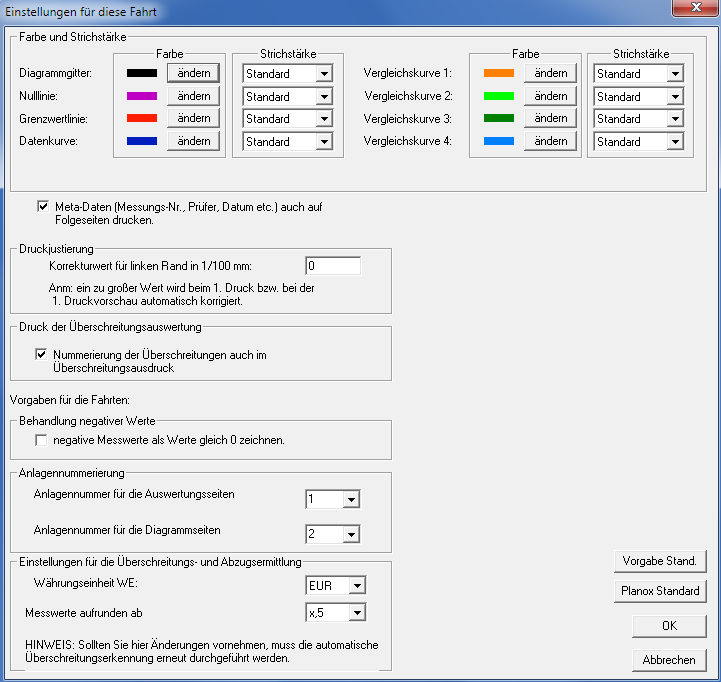Change the Nulllinie color via ändern

click(x=193, y=96)
